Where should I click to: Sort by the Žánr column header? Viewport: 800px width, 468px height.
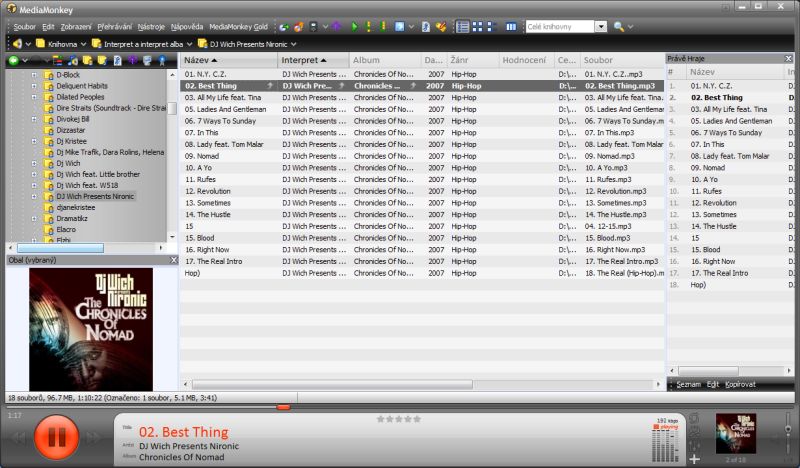coord(472,60)
